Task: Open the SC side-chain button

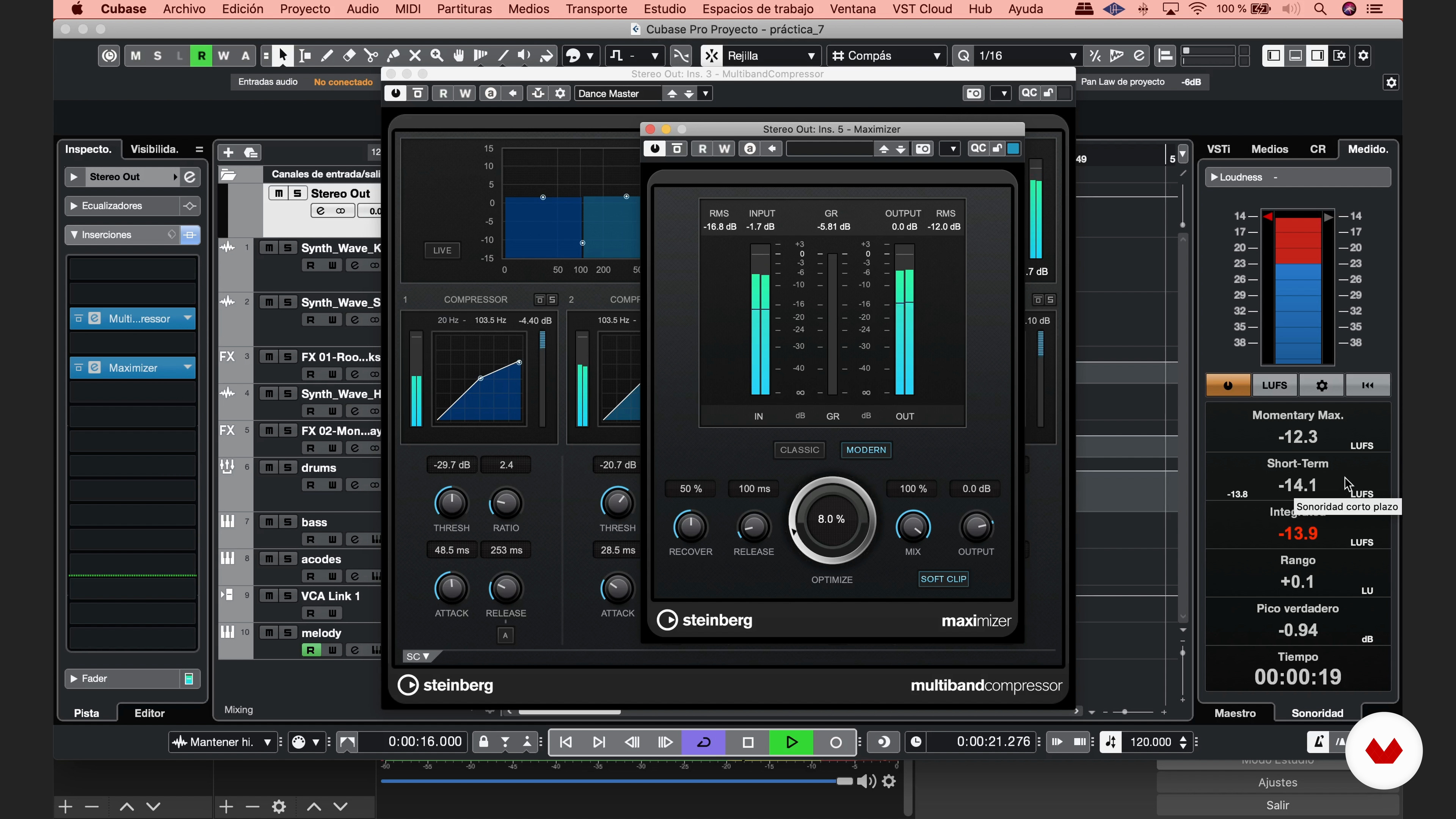Action: [x=418, y=657]
